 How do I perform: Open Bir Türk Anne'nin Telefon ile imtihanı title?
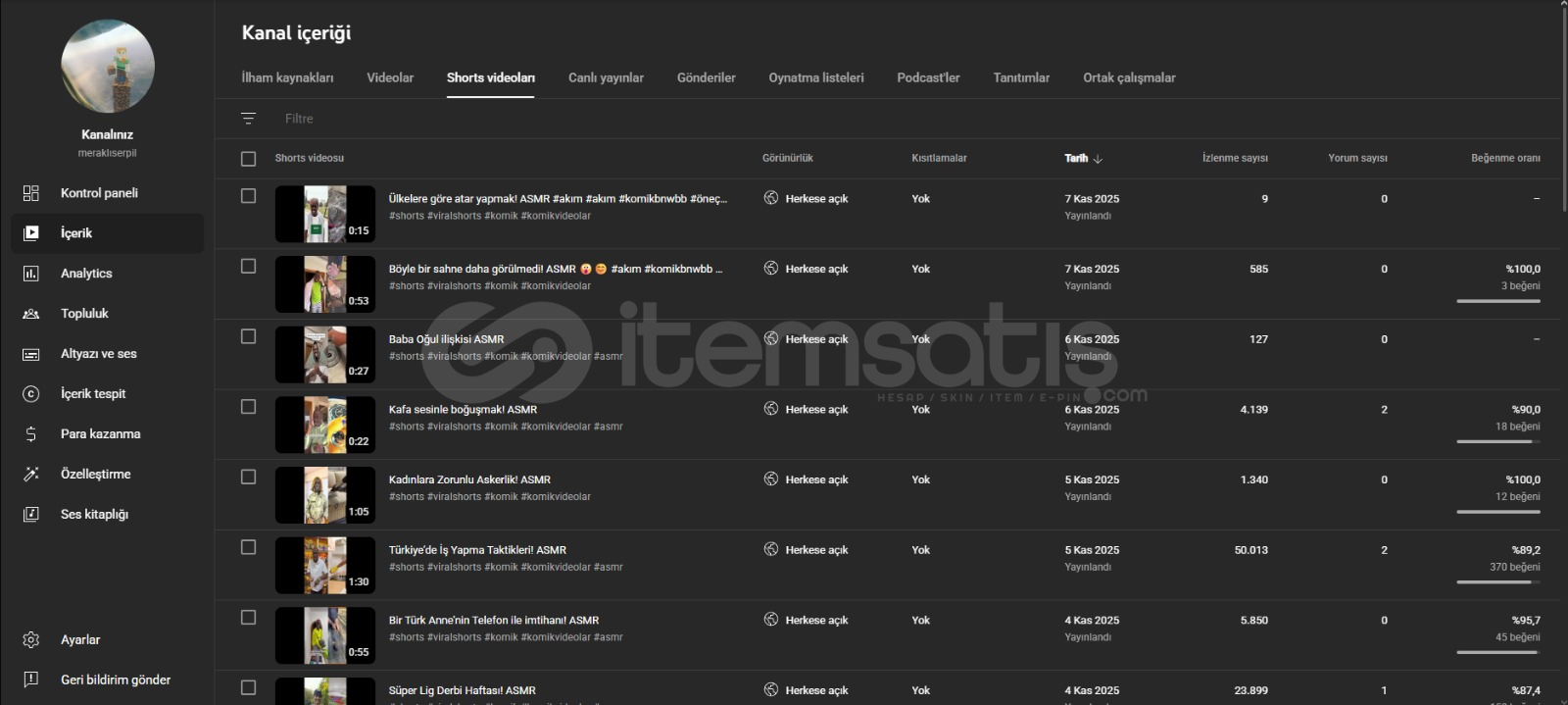point(493,621)
